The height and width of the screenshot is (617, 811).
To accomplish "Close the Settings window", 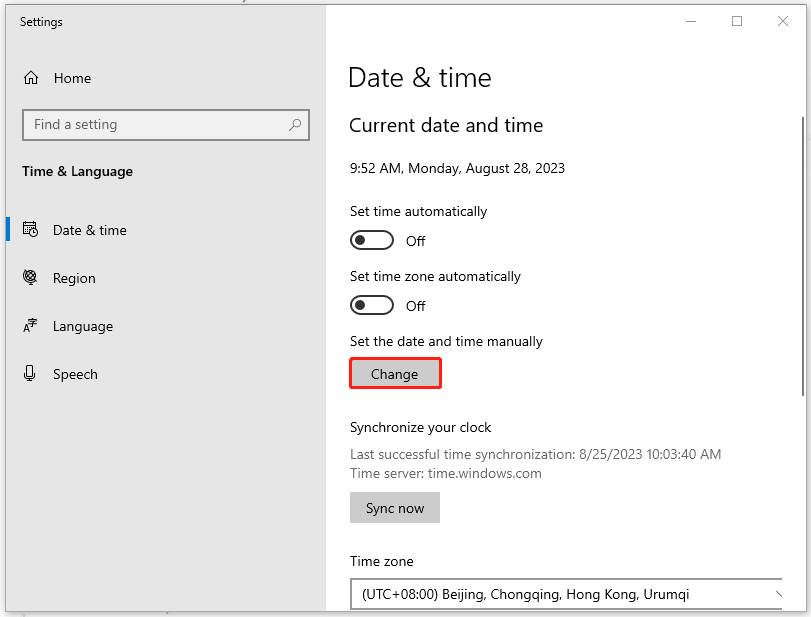I will [785, 21].
